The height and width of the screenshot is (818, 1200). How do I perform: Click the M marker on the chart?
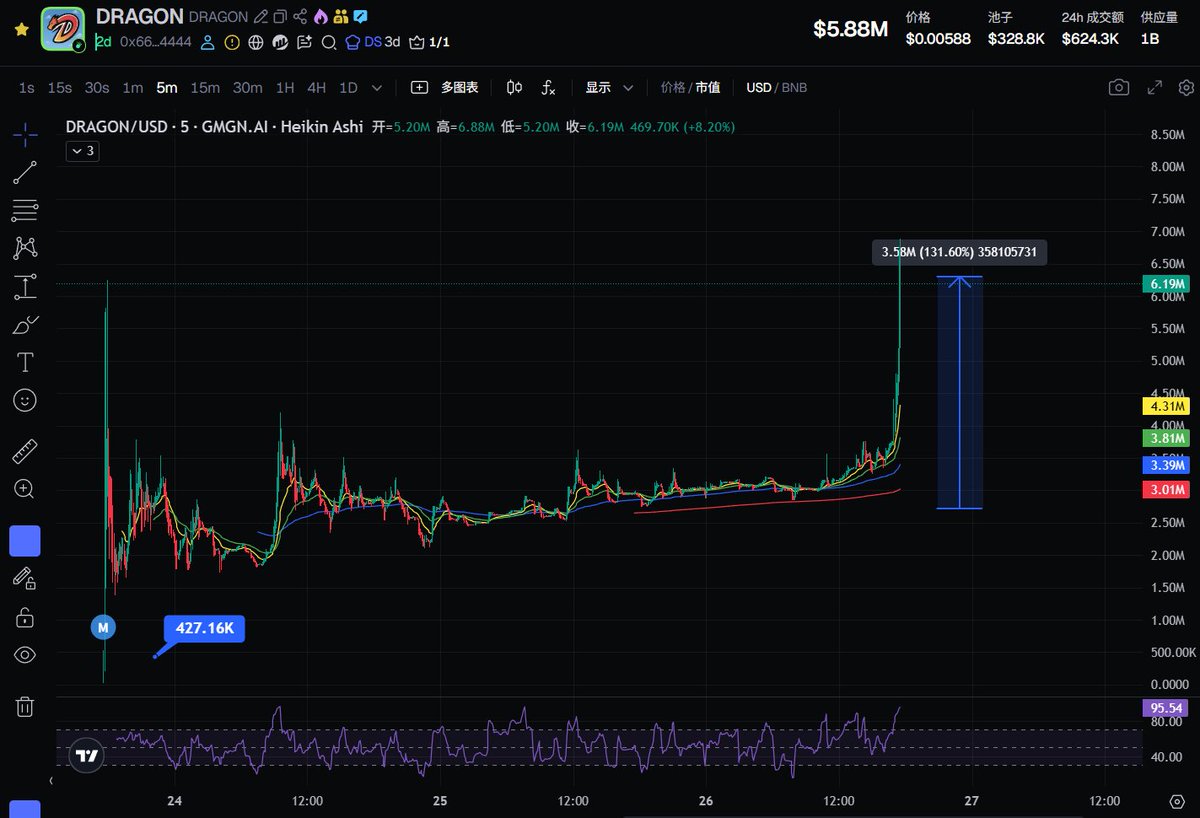[x=103, y=627]
